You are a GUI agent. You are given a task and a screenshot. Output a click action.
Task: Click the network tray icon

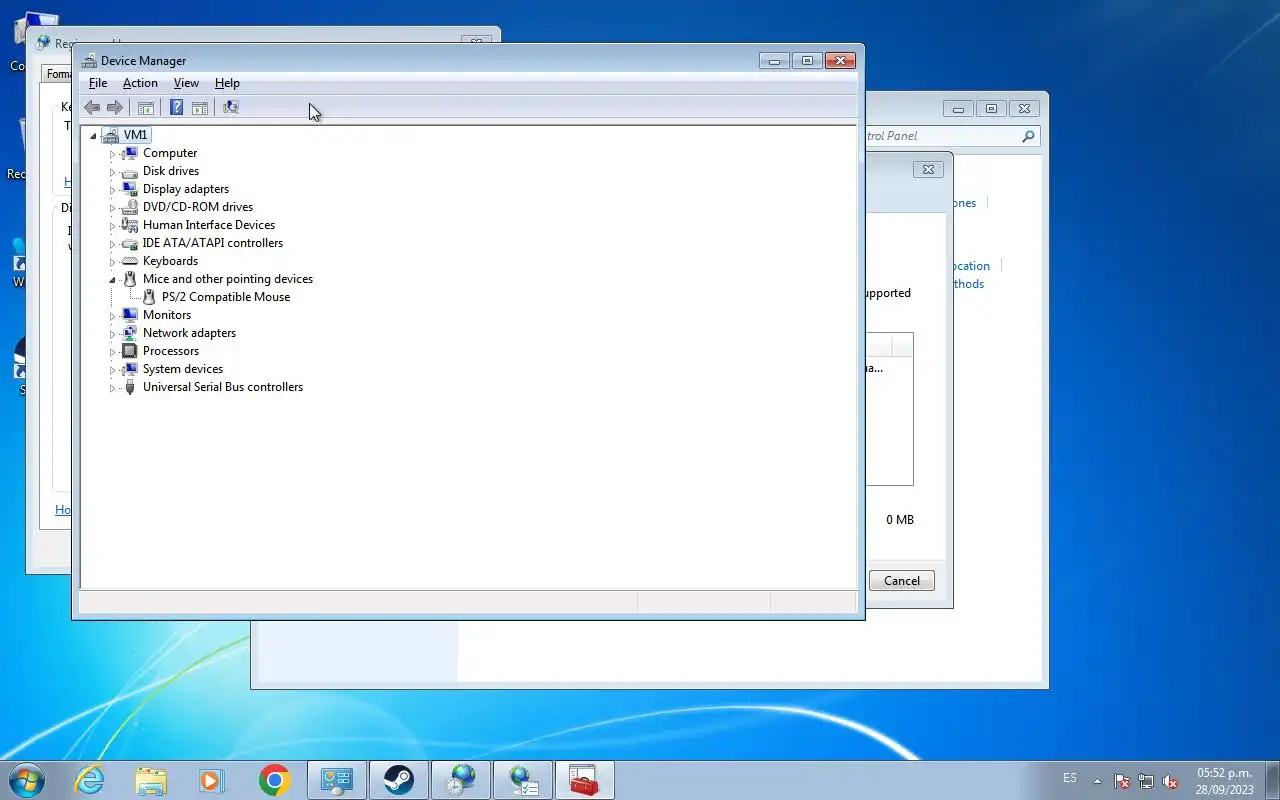point(1146,781)
